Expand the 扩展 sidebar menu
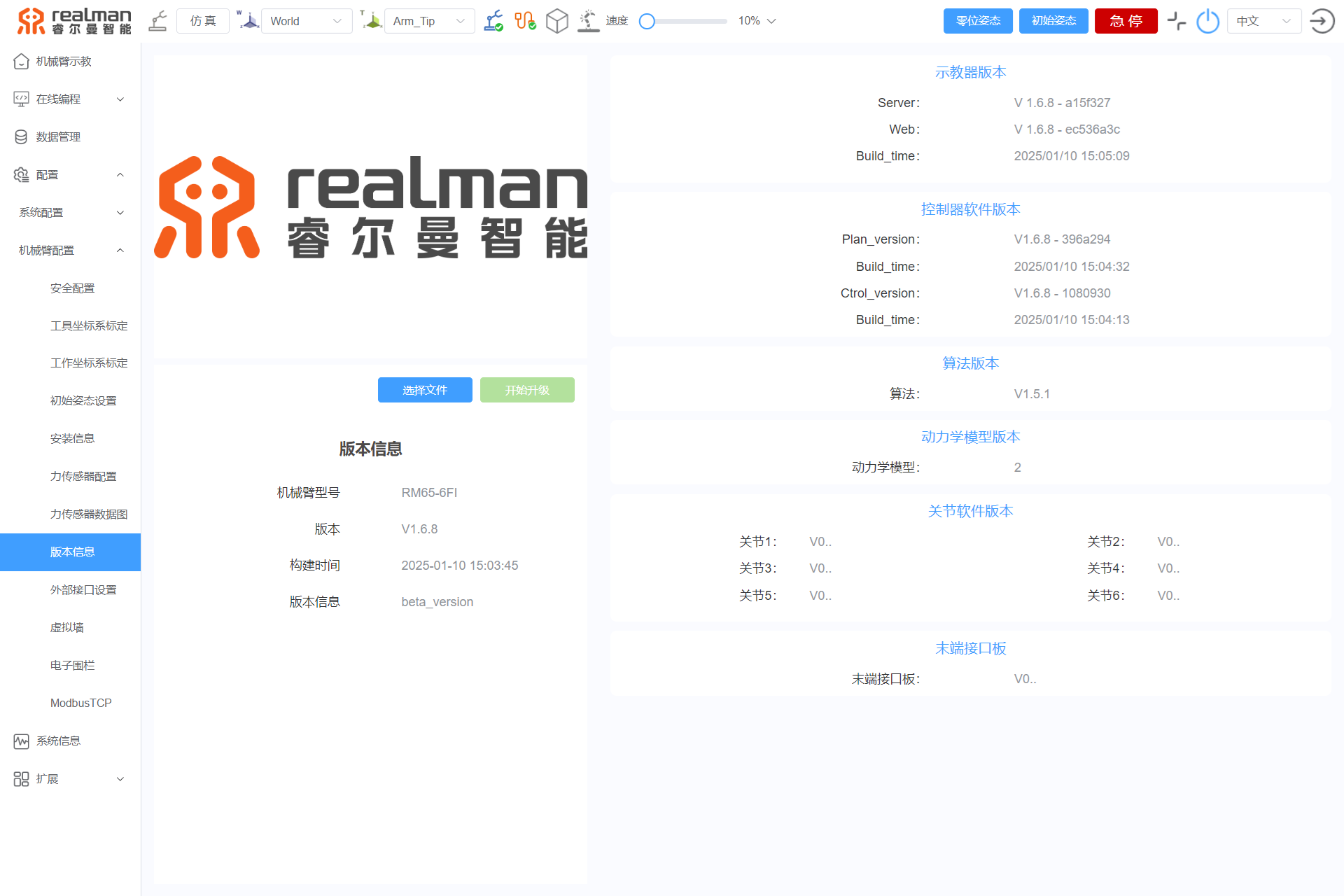1344x896 pixels. (x=70, y=779)
